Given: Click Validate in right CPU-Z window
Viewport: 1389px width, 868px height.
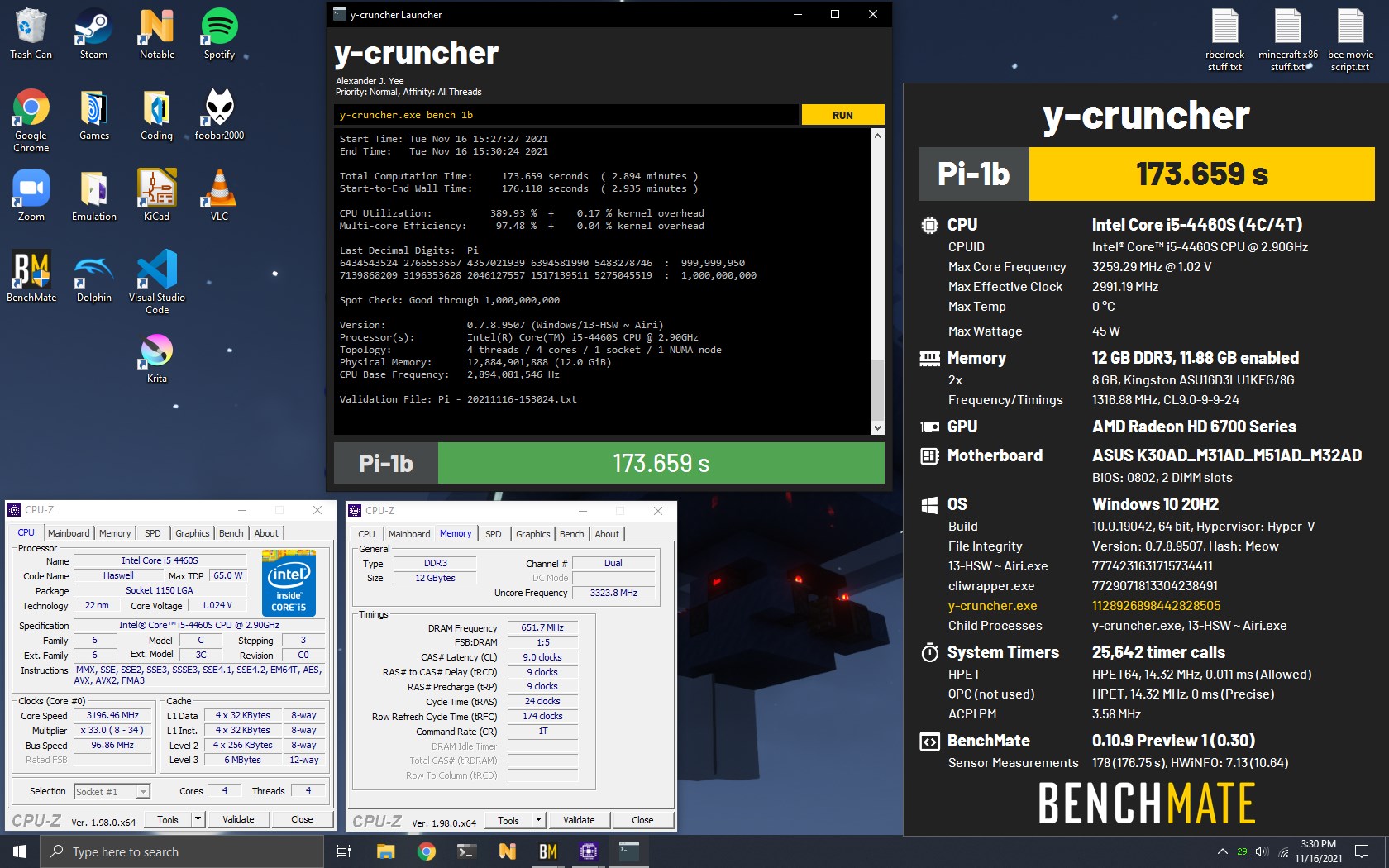Looking at the screenshot, I should [x=579, y=820].
